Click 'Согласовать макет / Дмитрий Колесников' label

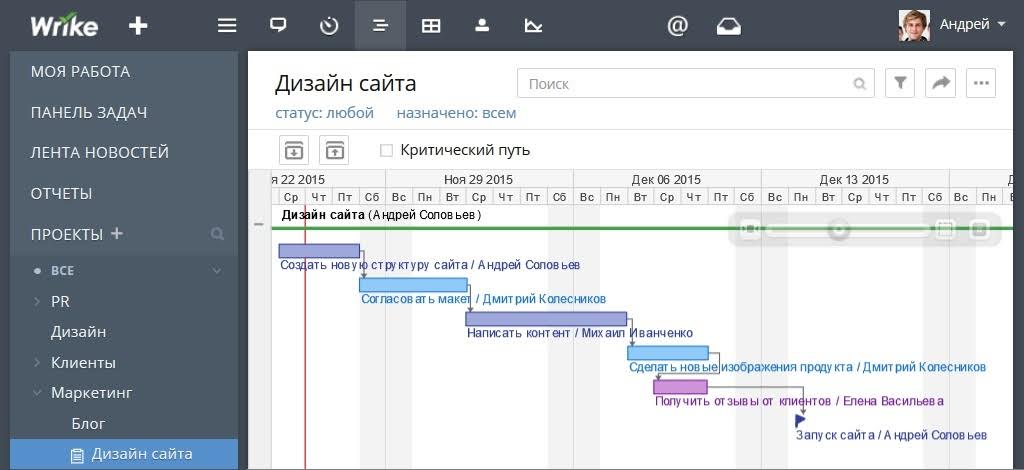click(484, 299)
